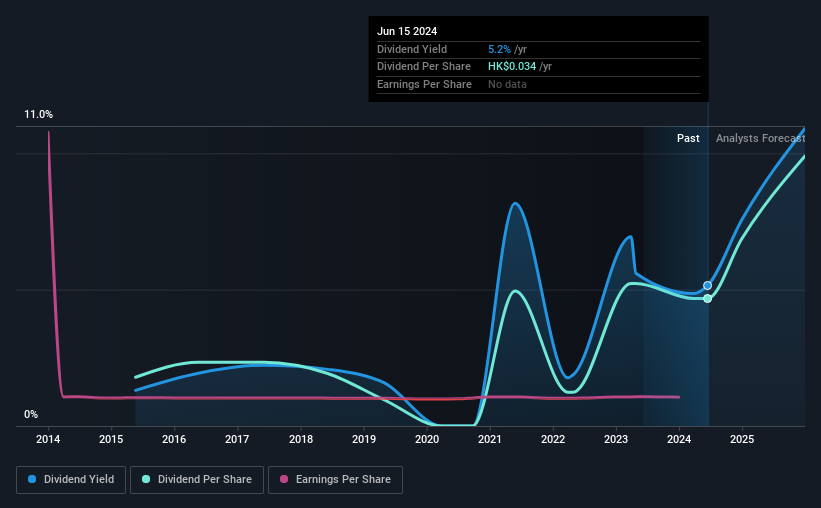The image size is (821, 508).
Task: Click the Past region label
Action: click(x=688, y=138)
